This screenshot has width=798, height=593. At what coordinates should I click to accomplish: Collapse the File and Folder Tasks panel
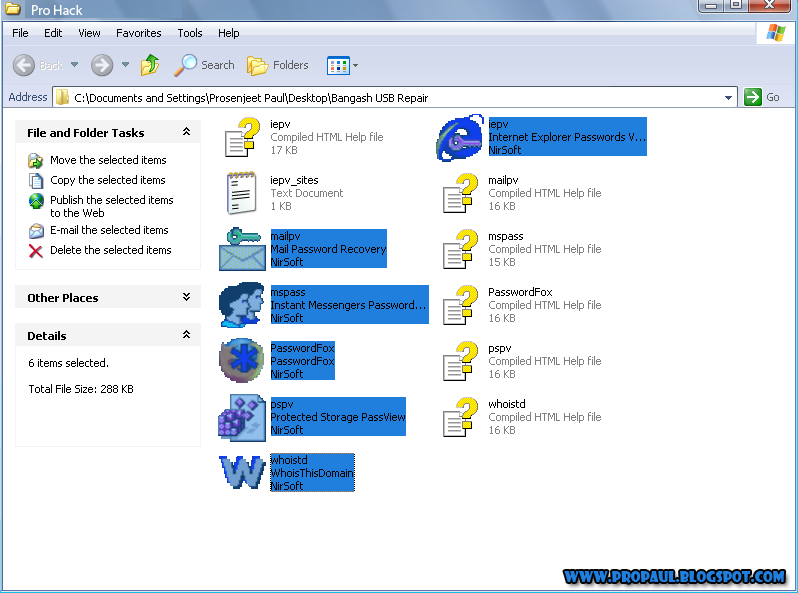[186, 132]
